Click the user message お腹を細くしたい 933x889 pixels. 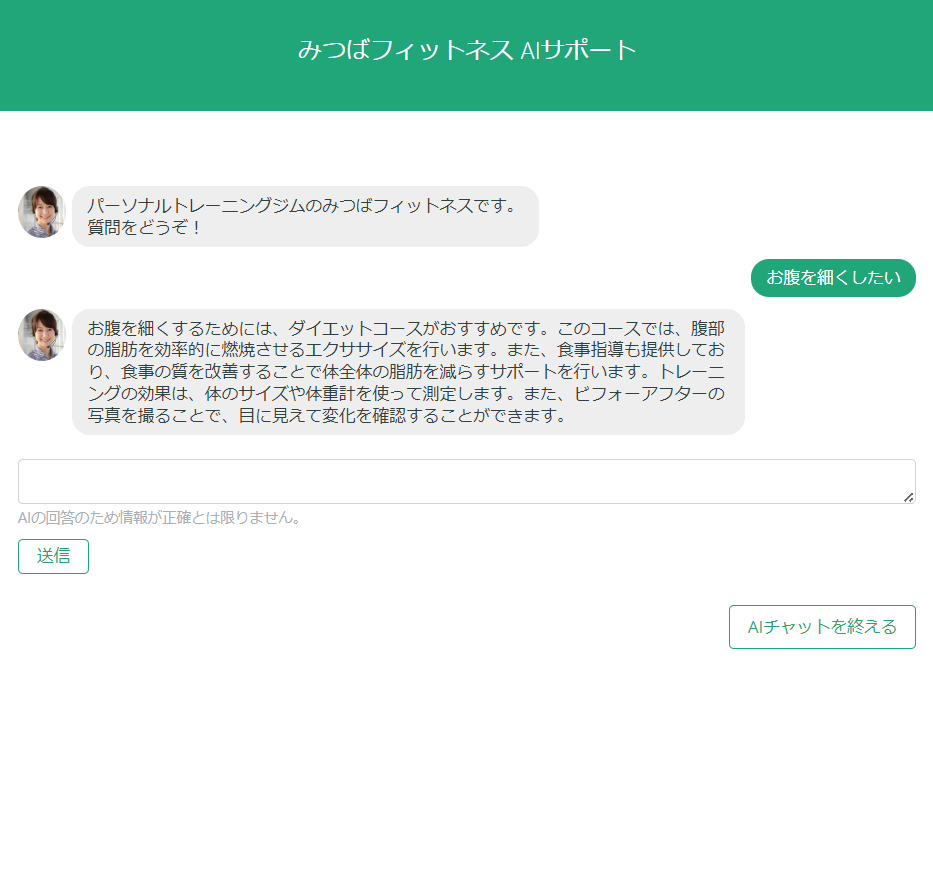[x=833, y=278]
